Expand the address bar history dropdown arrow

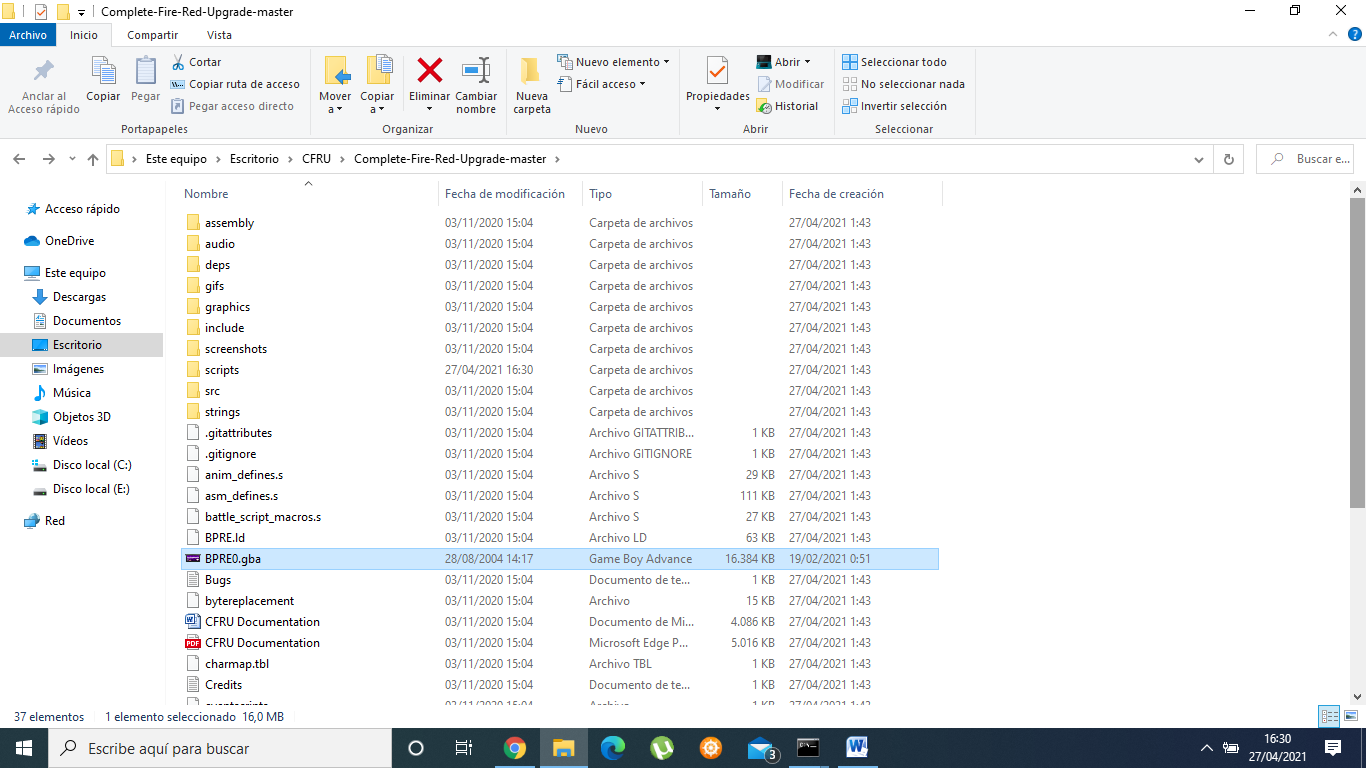coord(1199,159)
